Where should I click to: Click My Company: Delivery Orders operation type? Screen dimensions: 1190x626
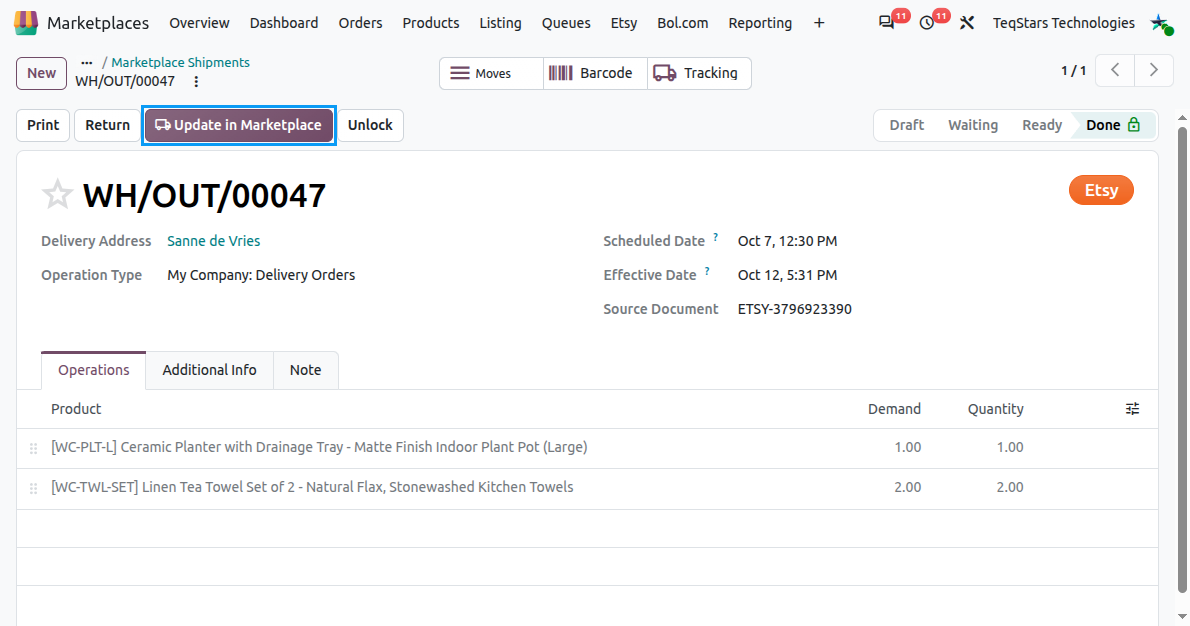click(261, 275)
